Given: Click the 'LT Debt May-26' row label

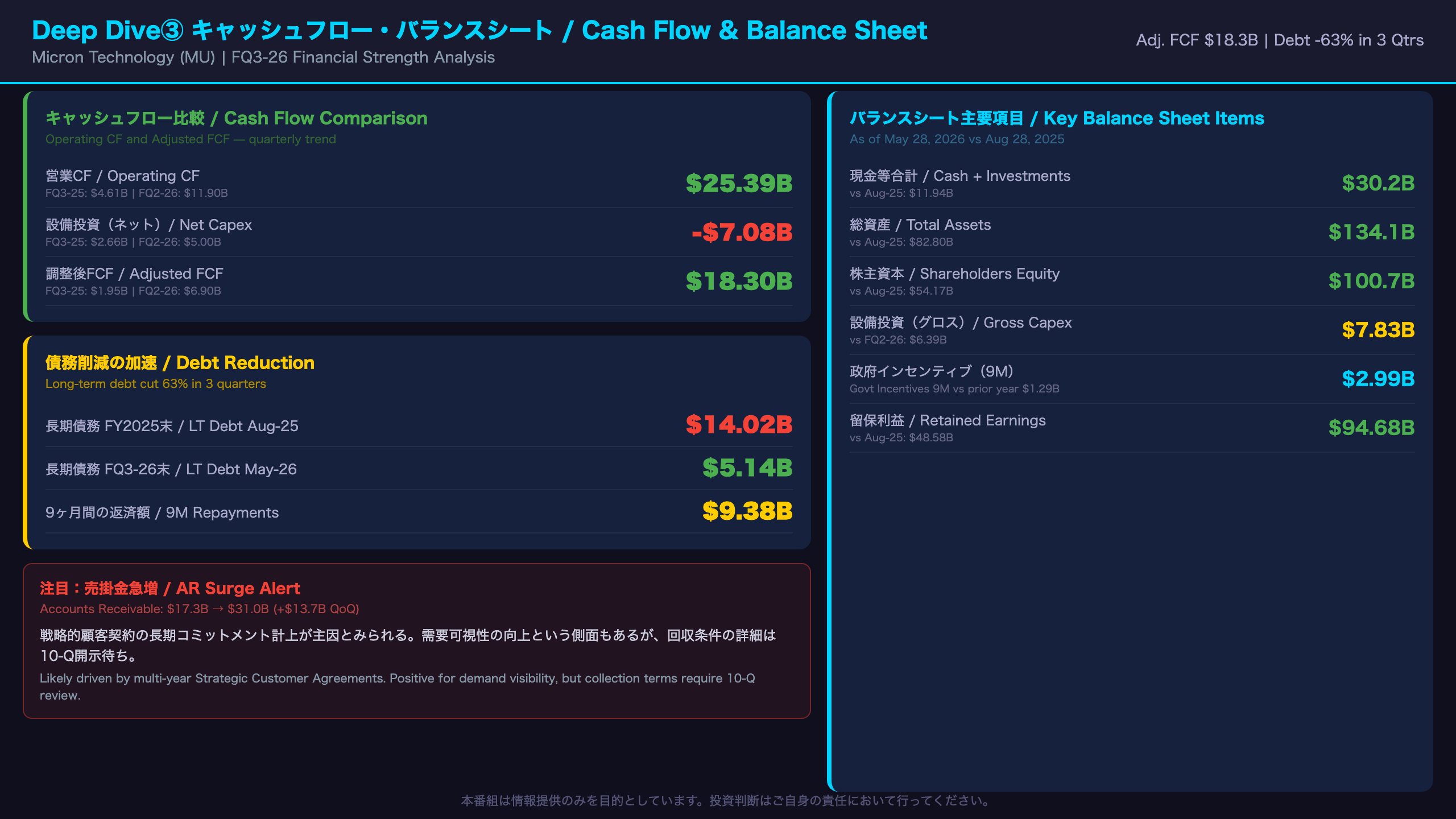Looking at the screenshot, I should coord(171,469).
